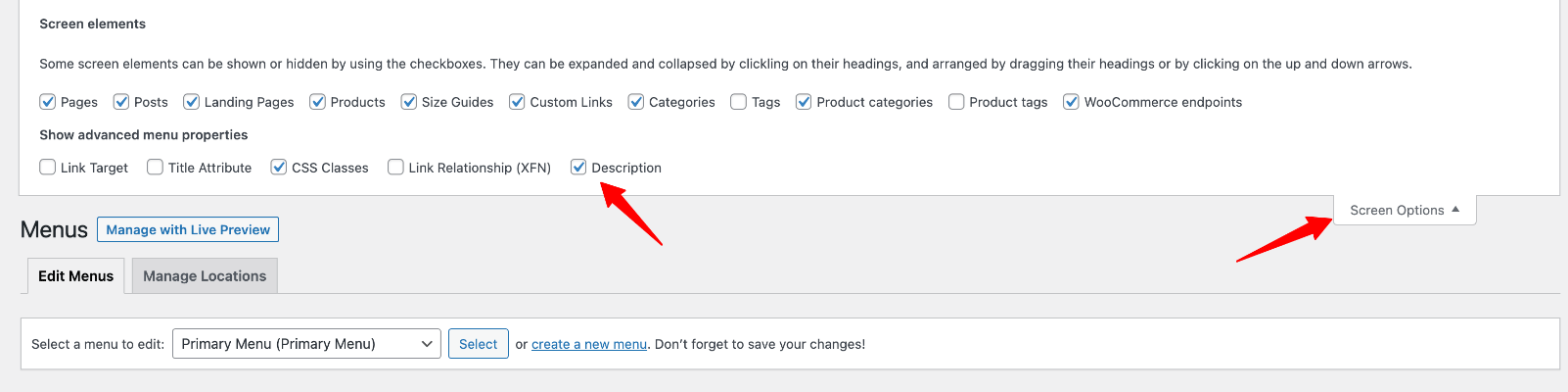Uncheck the Products checkbox
This screenshot has height=392, width=1568.
[x=317, y=102]
